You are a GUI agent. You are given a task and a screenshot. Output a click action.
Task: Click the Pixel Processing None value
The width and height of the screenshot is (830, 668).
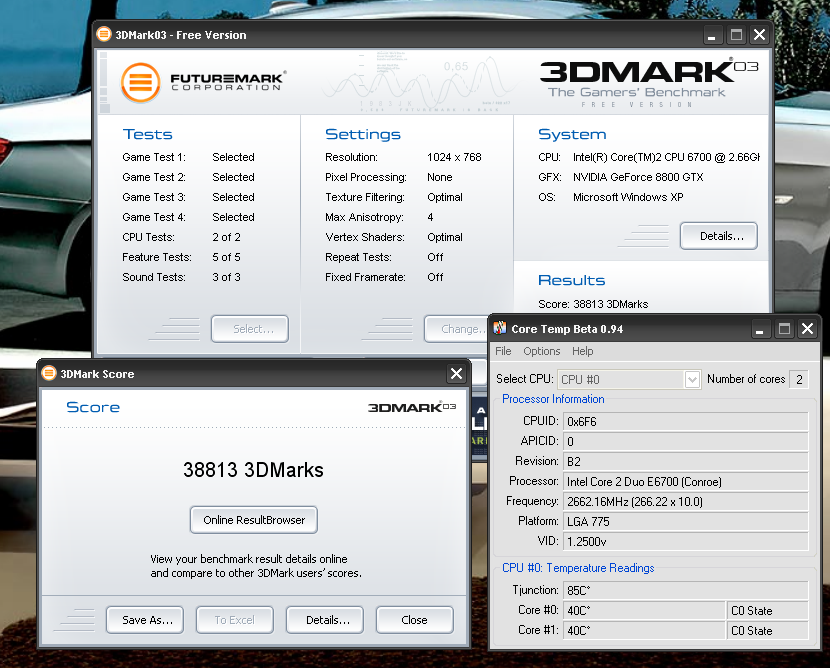point(440,177)
